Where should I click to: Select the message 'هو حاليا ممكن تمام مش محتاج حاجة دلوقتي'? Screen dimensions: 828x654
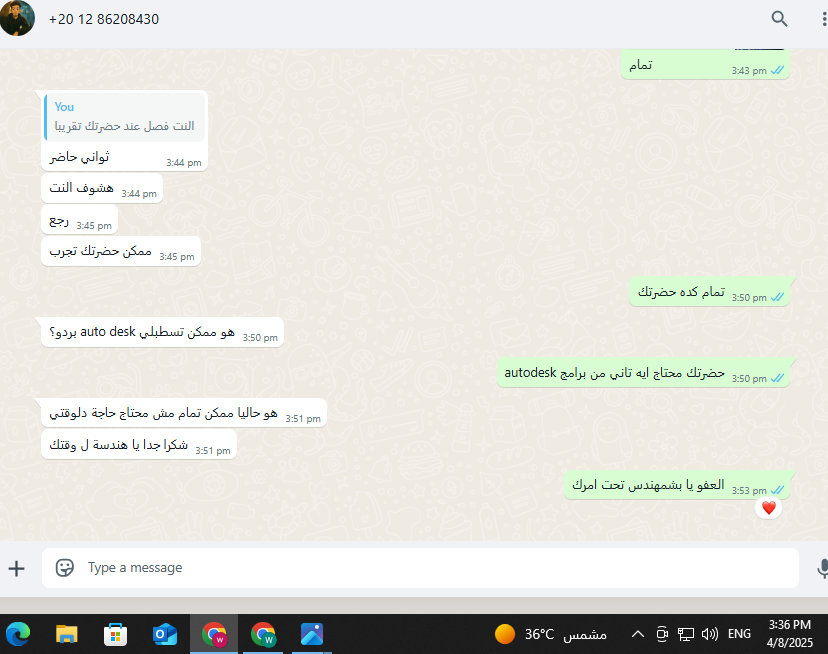184,413
